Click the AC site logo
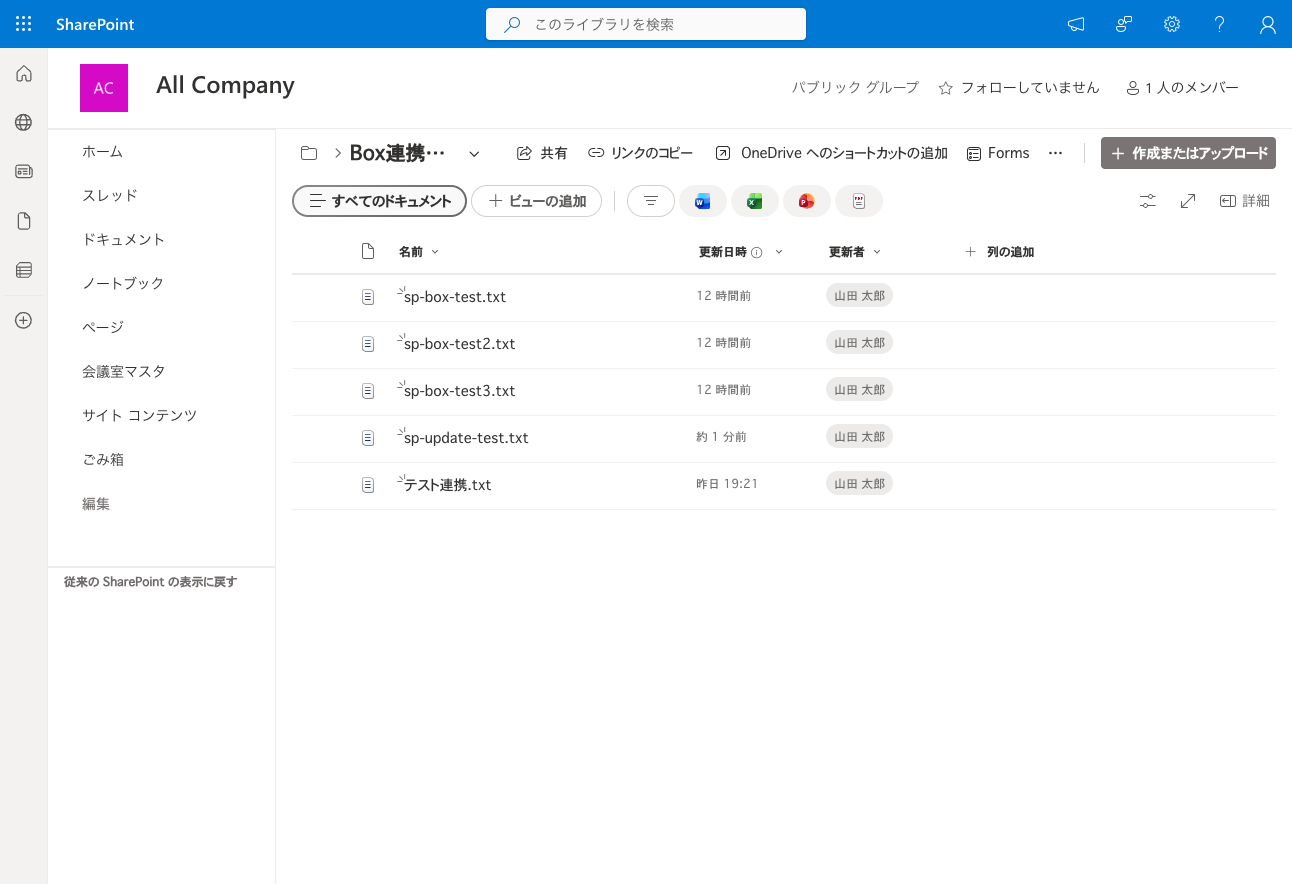 [104, 88]
